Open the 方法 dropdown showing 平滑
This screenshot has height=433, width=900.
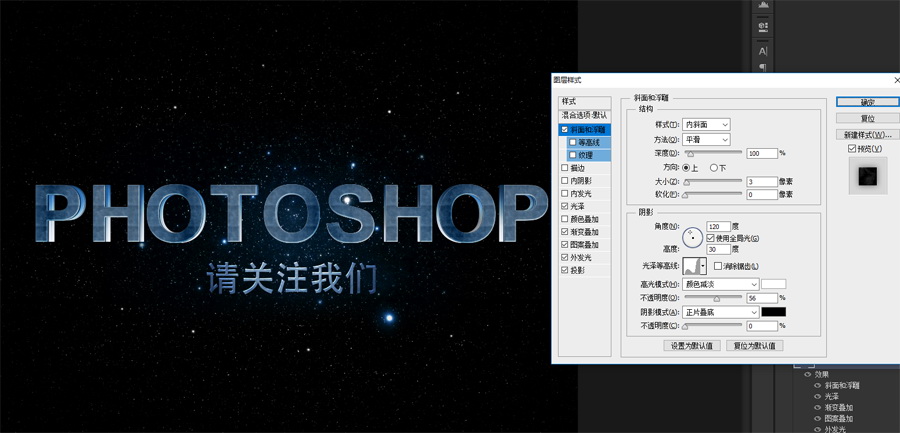coord(706,140)
